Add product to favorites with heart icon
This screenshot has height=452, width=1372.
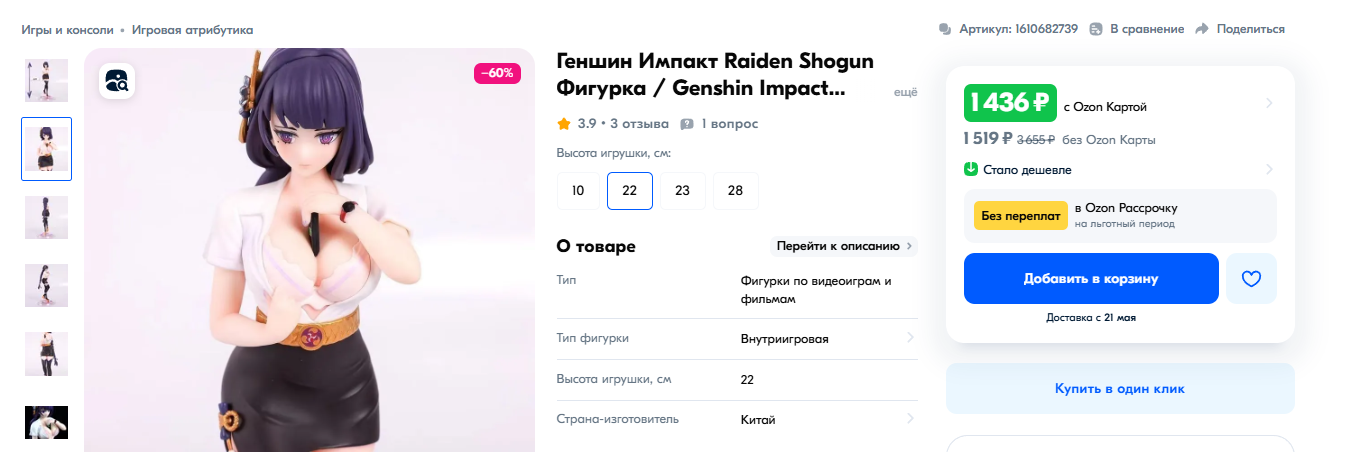pyautogui.click(x=1251, y=278)
